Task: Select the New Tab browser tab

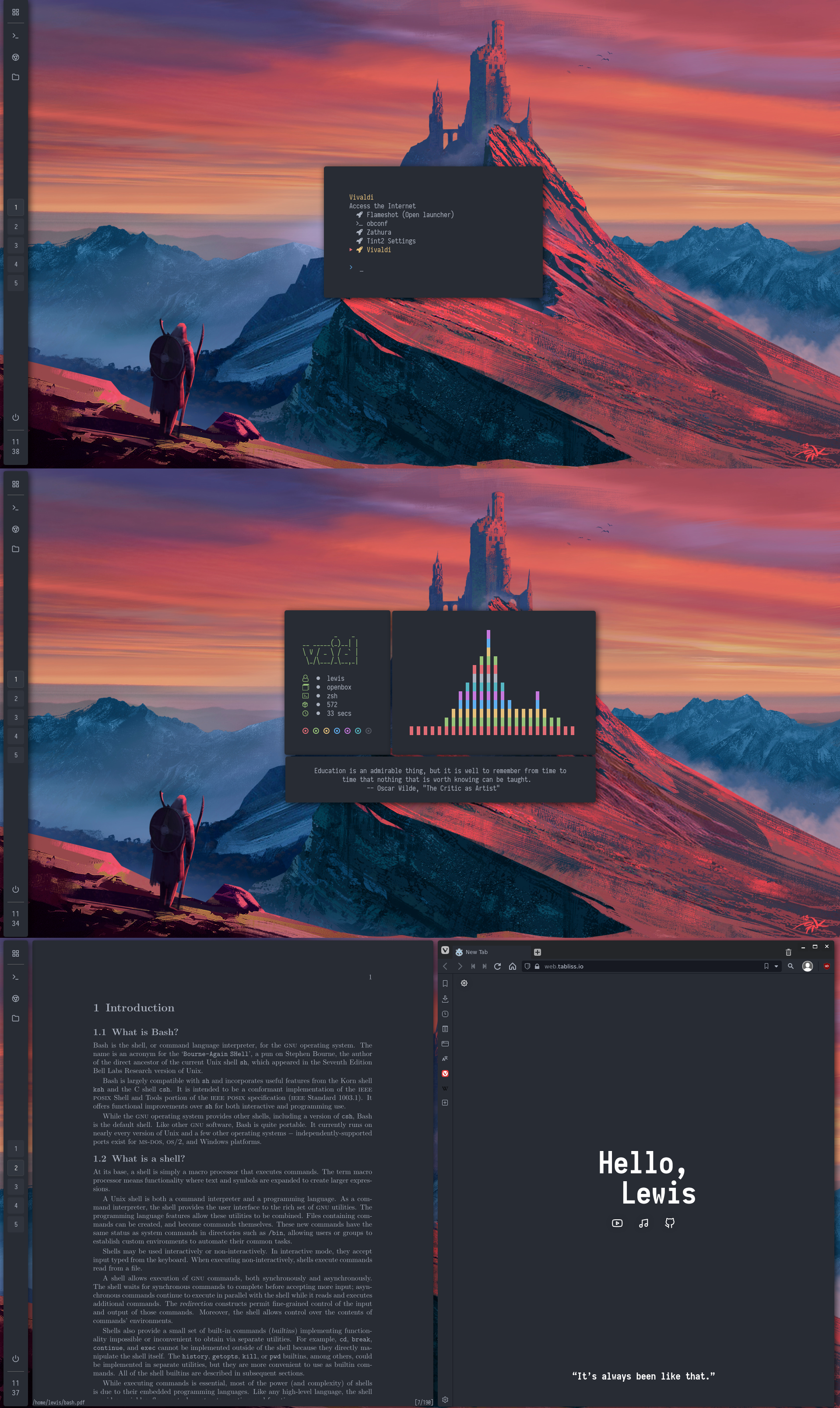Action: [491, 952]
